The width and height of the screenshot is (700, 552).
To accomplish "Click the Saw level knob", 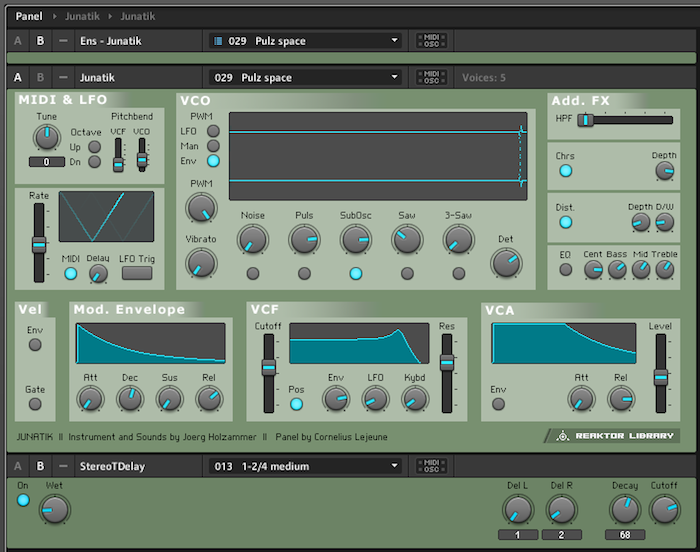I will point(407,239).
